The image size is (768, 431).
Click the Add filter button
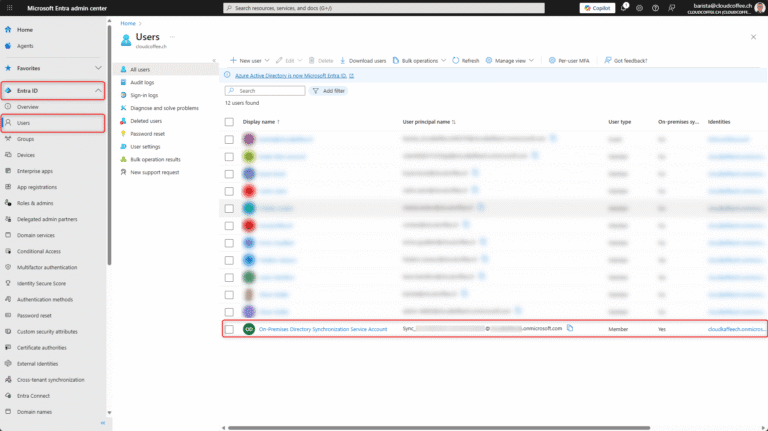[329, 91]
